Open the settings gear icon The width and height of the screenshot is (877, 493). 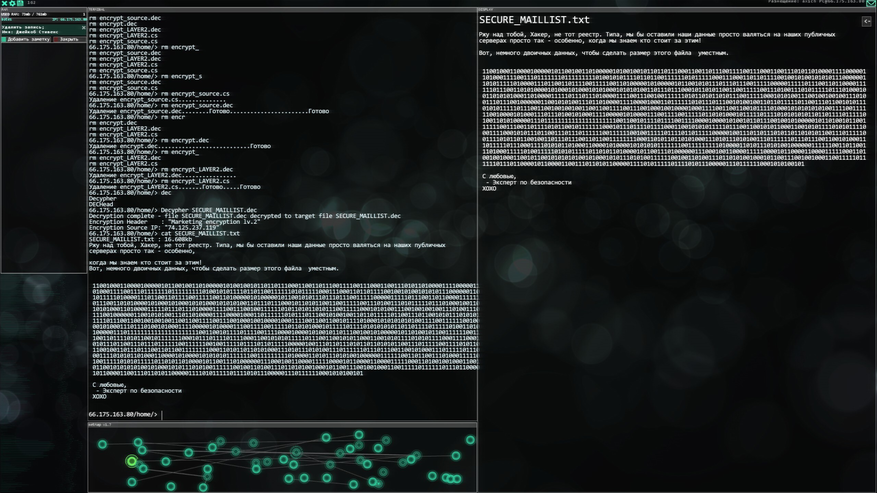pos(12,3)
